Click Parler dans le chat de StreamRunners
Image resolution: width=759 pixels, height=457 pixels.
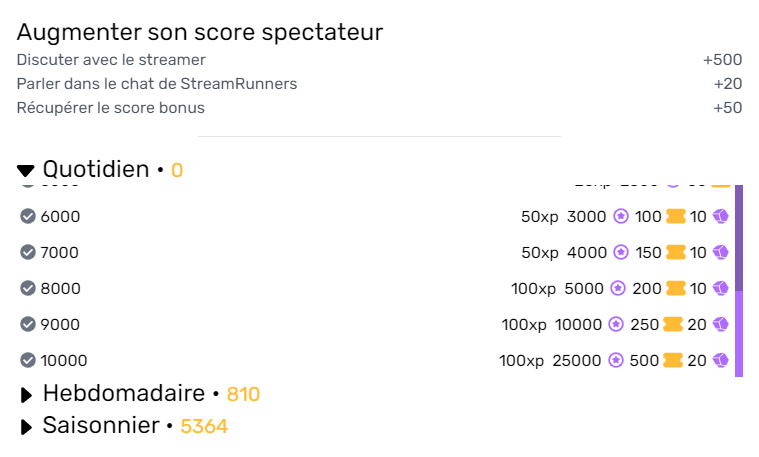click(x=157, y=84)
